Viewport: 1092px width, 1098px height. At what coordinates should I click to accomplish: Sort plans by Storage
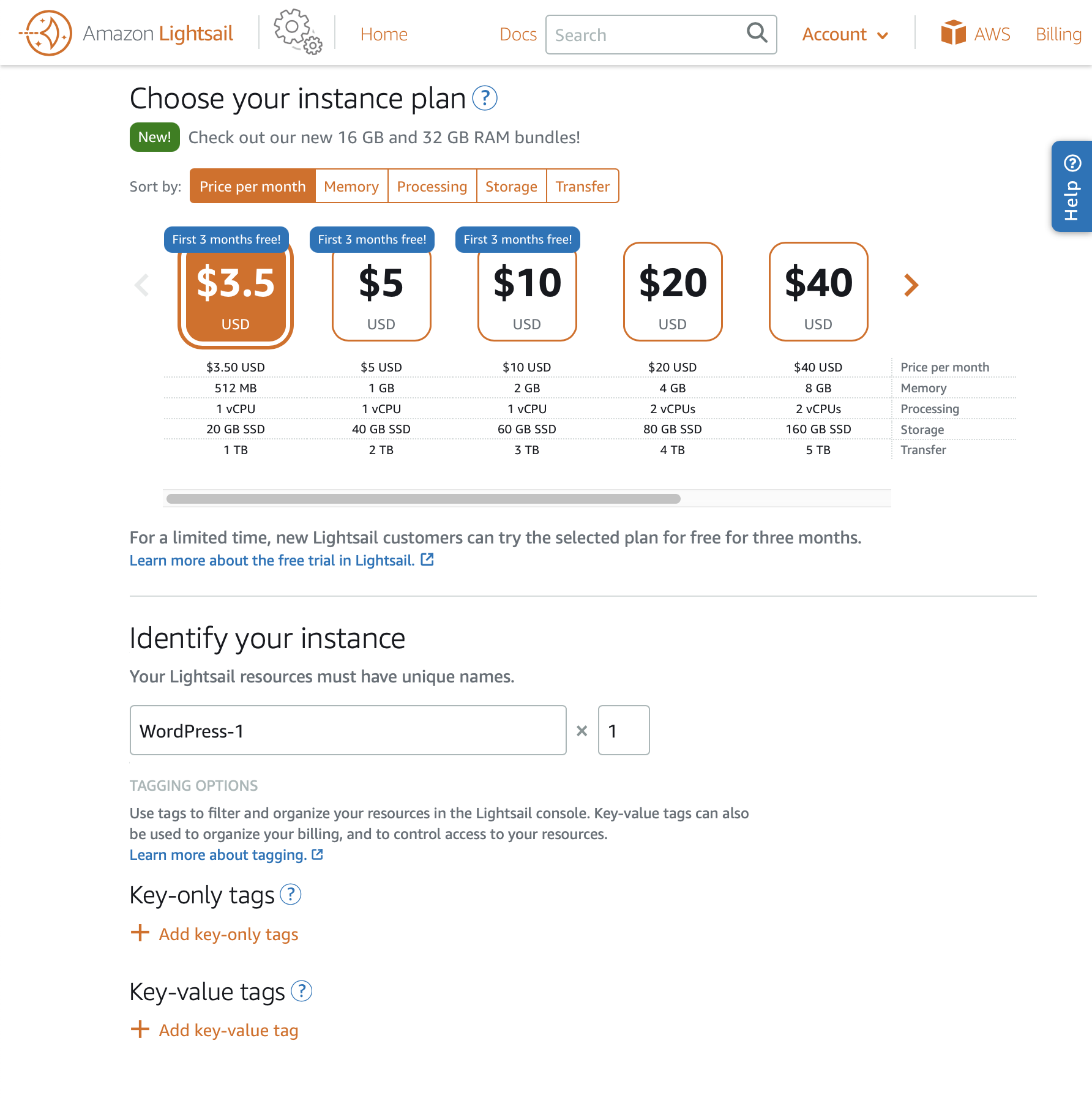pyautogui.click(x=511, y=186)
